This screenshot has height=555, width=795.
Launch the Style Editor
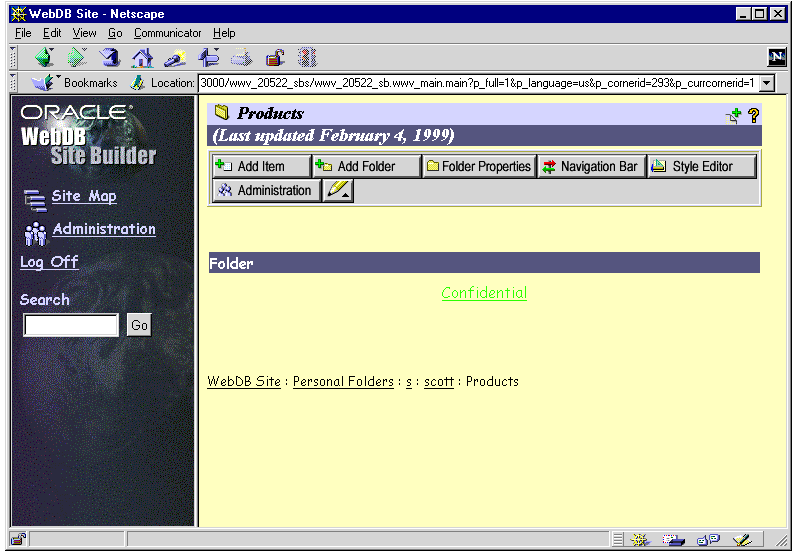[701, 166]
